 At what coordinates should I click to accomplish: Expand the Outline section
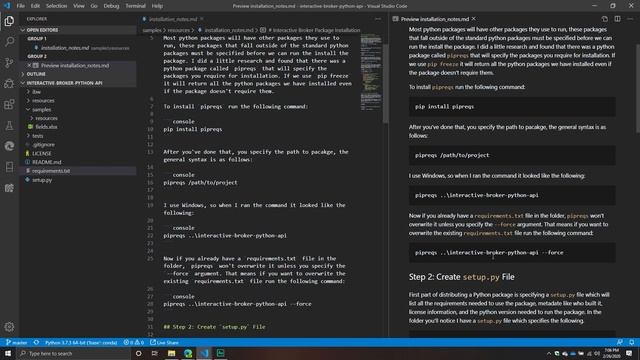pyautogui.click(x=78, y=74)
